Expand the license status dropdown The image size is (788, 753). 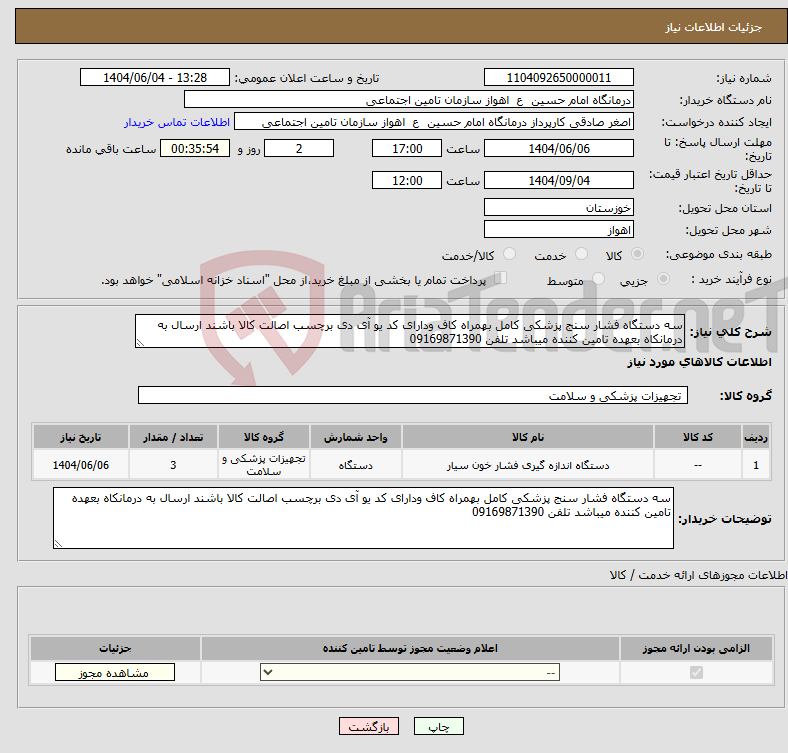click(410, 673)
